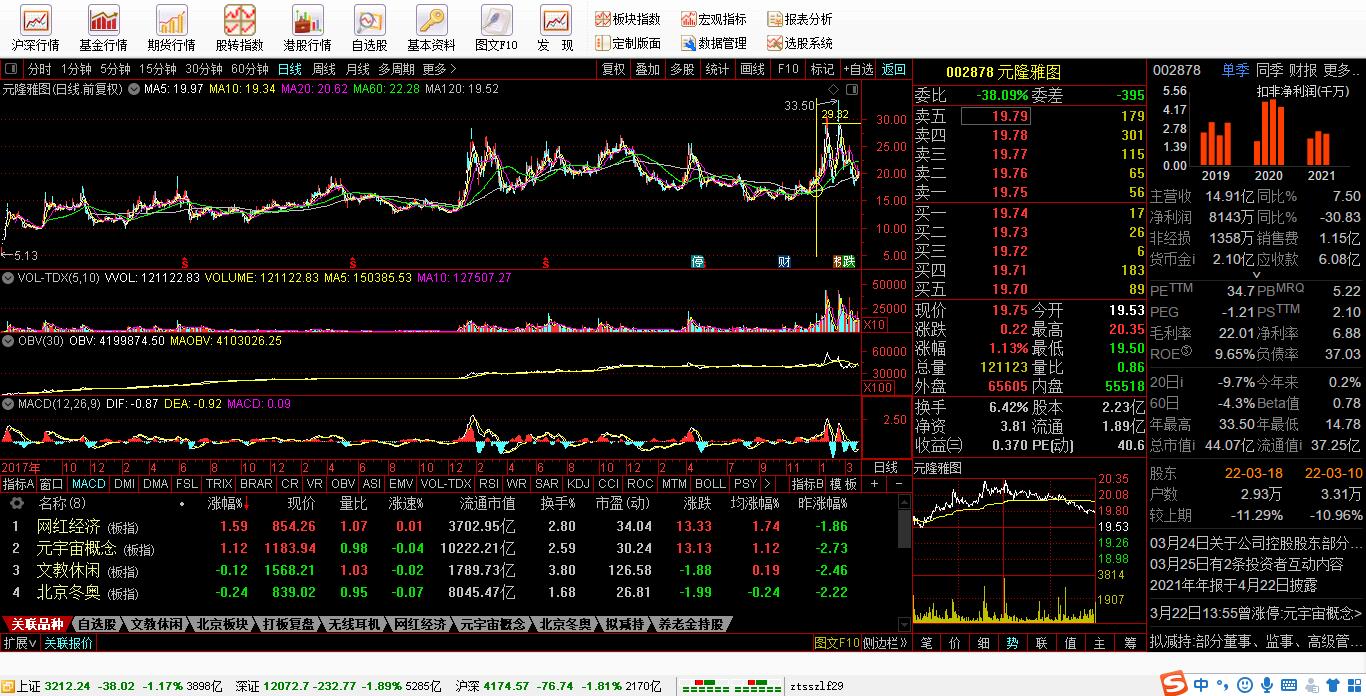Switch to the 周线 weekly chart tab
This screenshot has height=696, width=1366.
323,69
